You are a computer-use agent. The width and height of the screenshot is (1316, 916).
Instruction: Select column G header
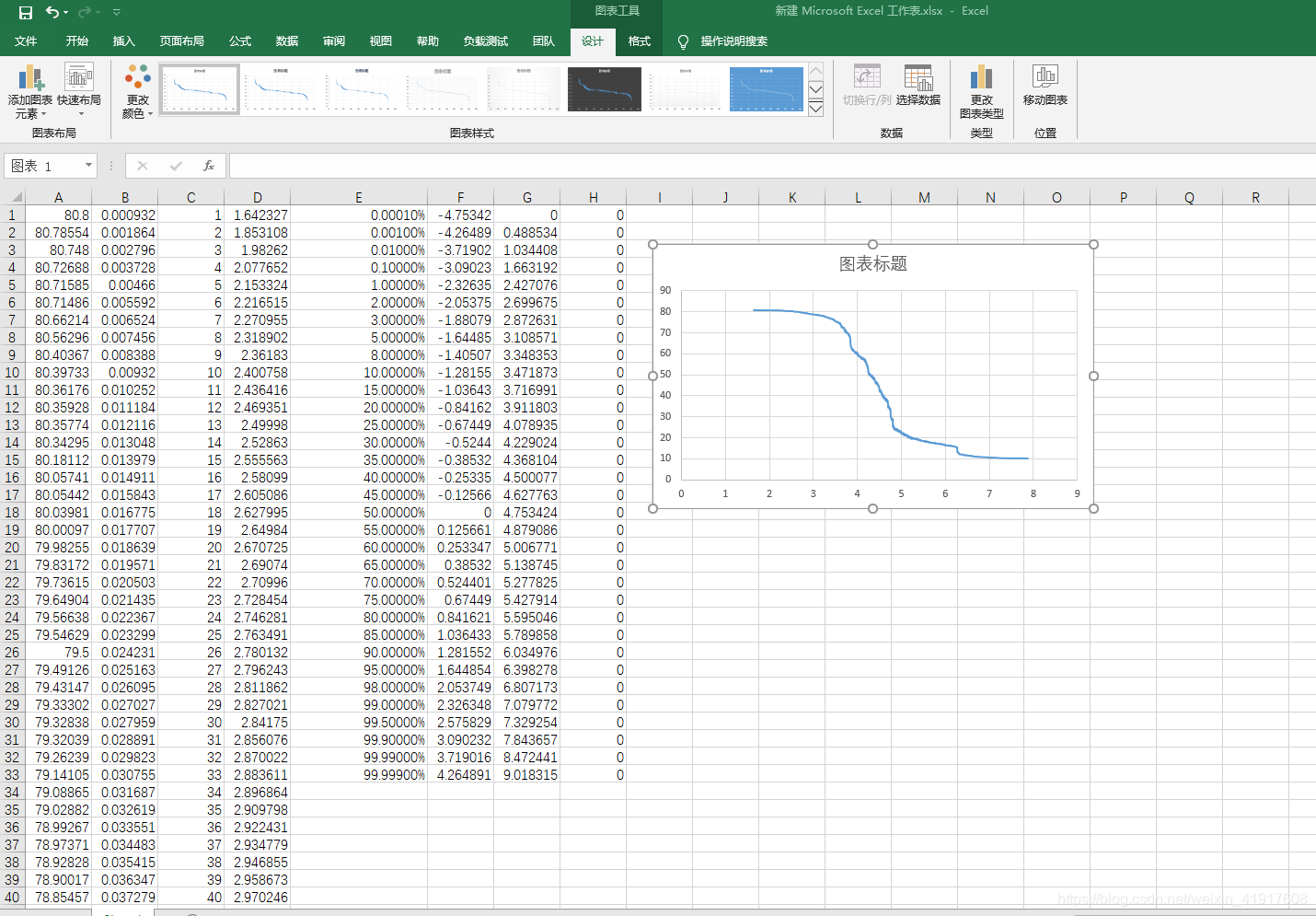click(527, 197)
